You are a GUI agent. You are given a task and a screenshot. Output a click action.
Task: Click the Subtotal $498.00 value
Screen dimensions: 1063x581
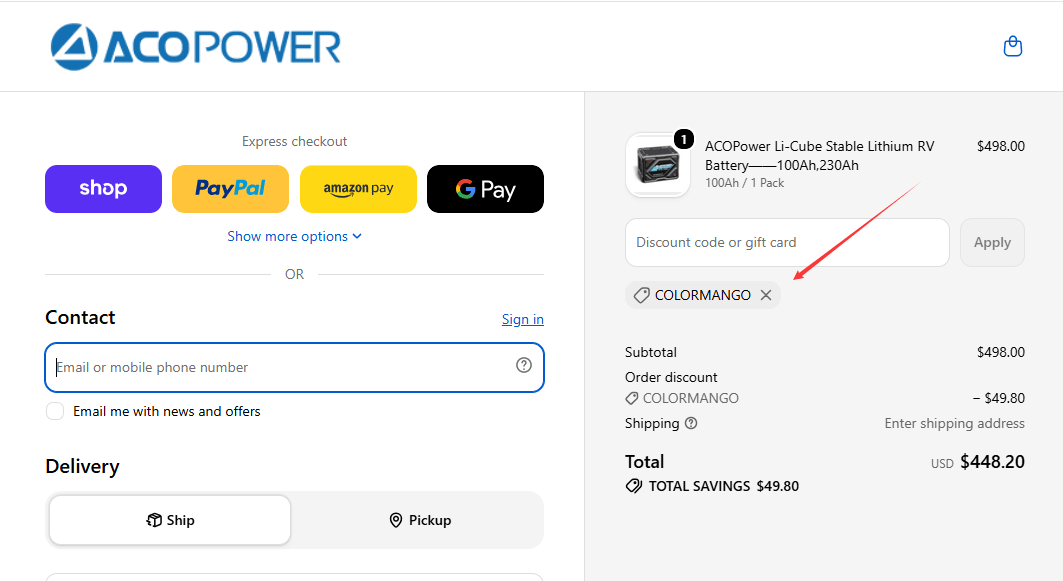coord(1001,352)
